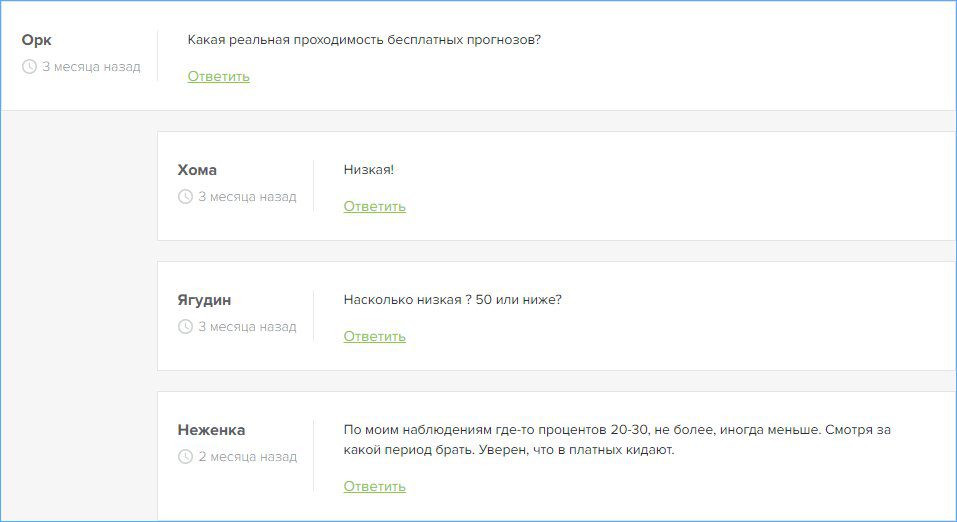Image resolution: width=957 pixels, height=522 pixels.
Task: Click the clock icon under Хома
Action: (x=185, y=197)
